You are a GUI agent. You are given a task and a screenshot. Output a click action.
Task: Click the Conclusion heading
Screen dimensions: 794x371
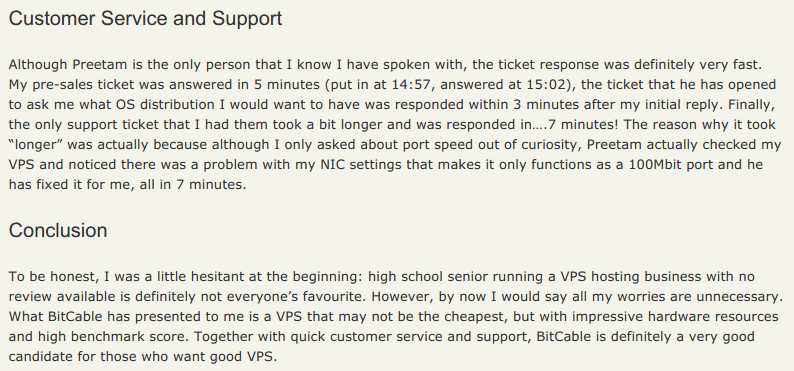(58, 230)
